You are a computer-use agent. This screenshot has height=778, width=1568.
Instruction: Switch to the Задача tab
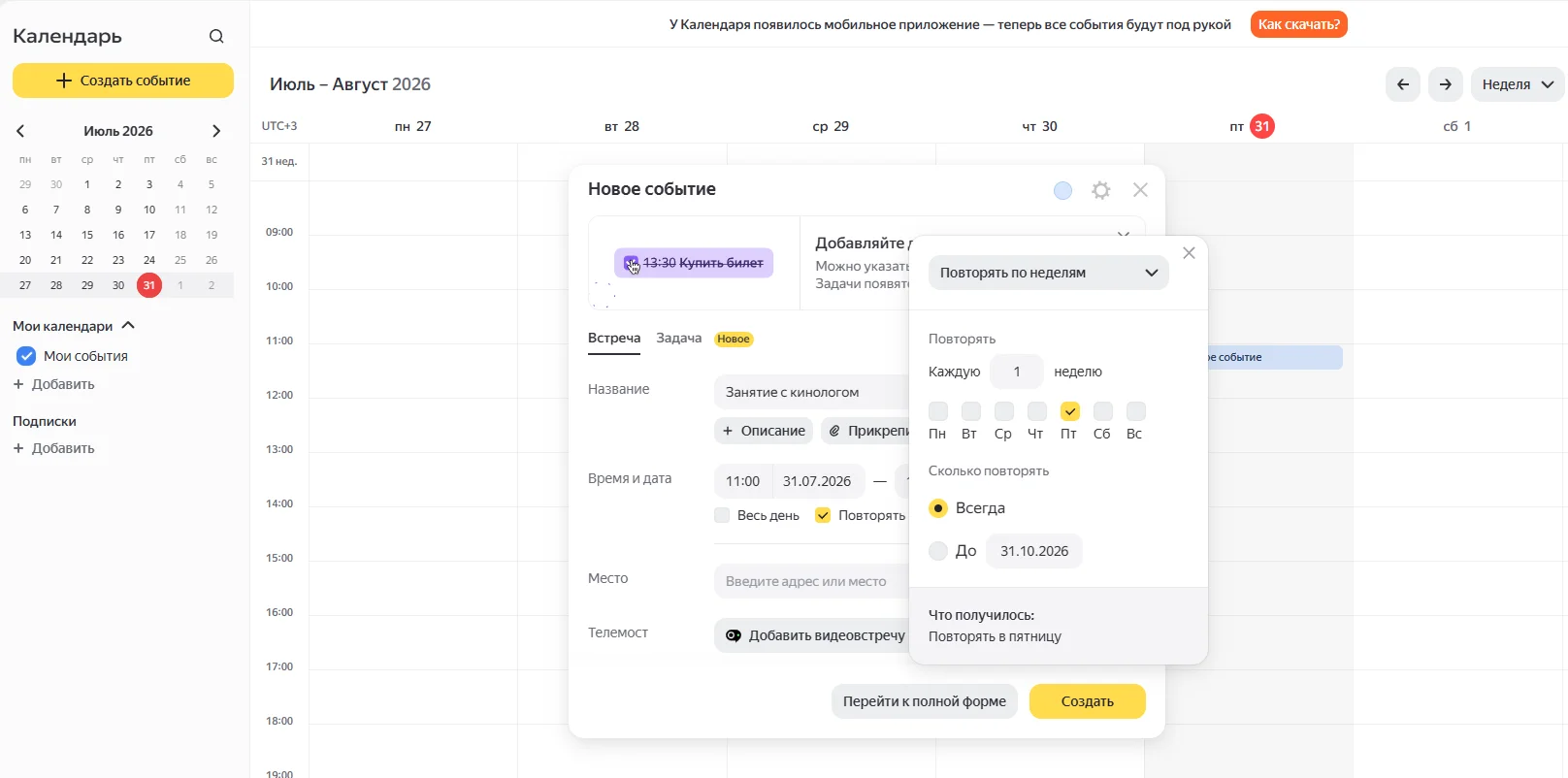point(679,338)
